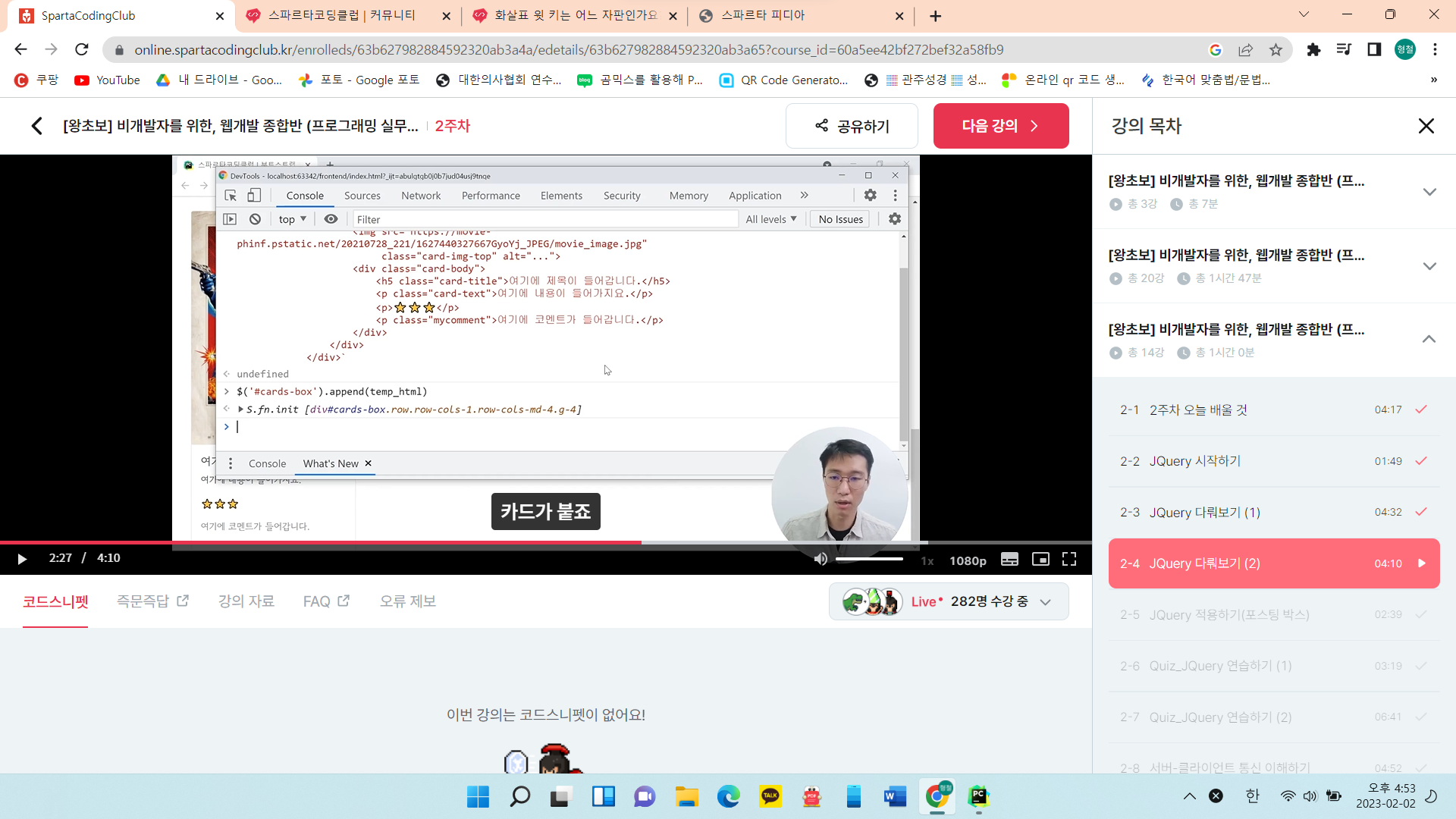Viewport: 1456px width, 819px height.
Task: Reload the current page
Action: [x=82, y=50]
